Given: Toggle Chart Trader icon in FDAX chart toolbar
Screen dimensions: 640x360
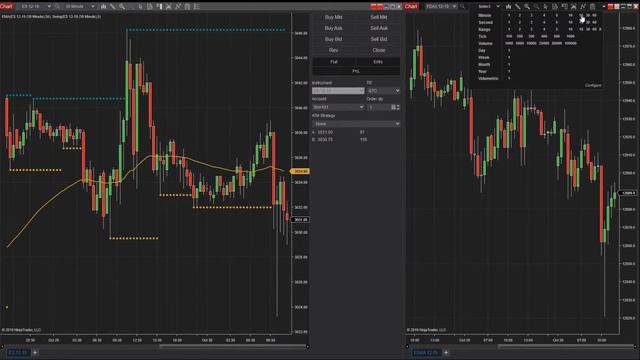Looking at the screenshot, I should 564,7.
